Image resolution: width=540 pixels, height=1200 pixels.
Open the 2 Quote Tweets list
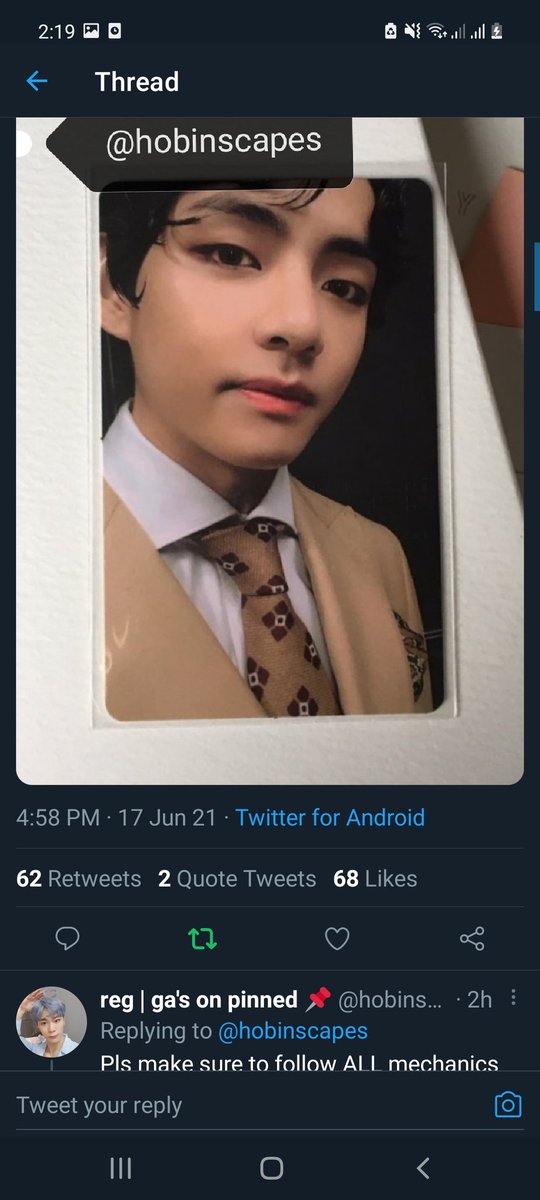[x=237, y=879]
